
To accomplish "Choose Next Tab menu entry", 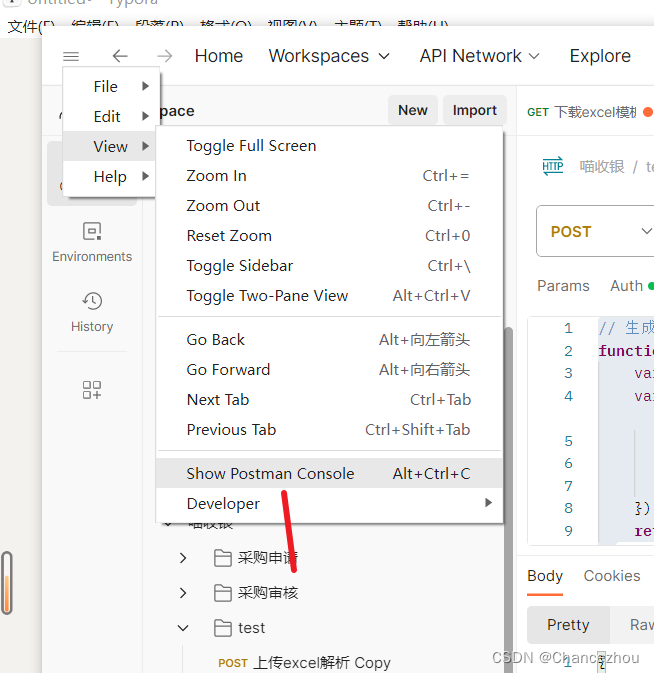I will (329, 400).
